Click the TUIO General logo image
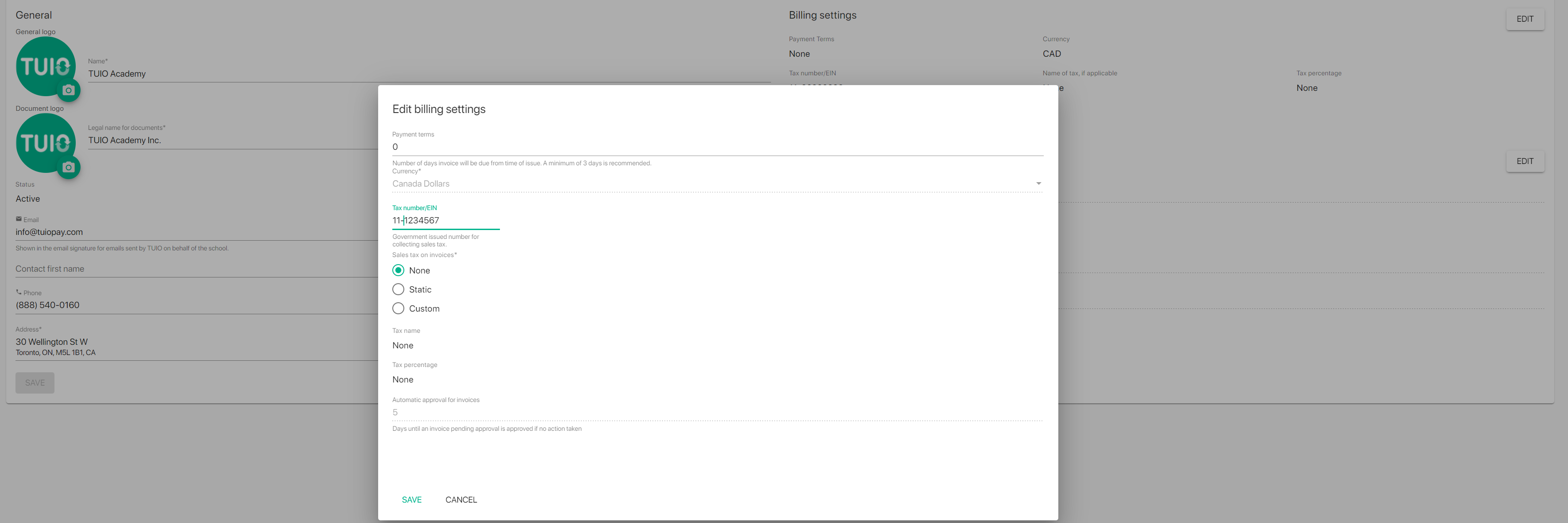 (x=46, y=66)
